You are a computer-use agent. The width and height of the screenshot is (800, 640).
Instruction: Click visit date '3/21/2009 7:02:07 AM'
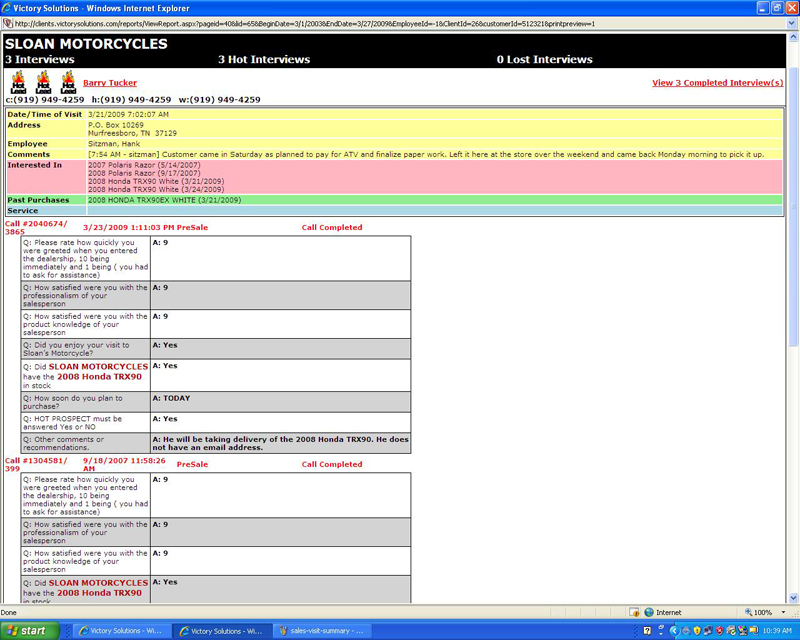[128, 114]
